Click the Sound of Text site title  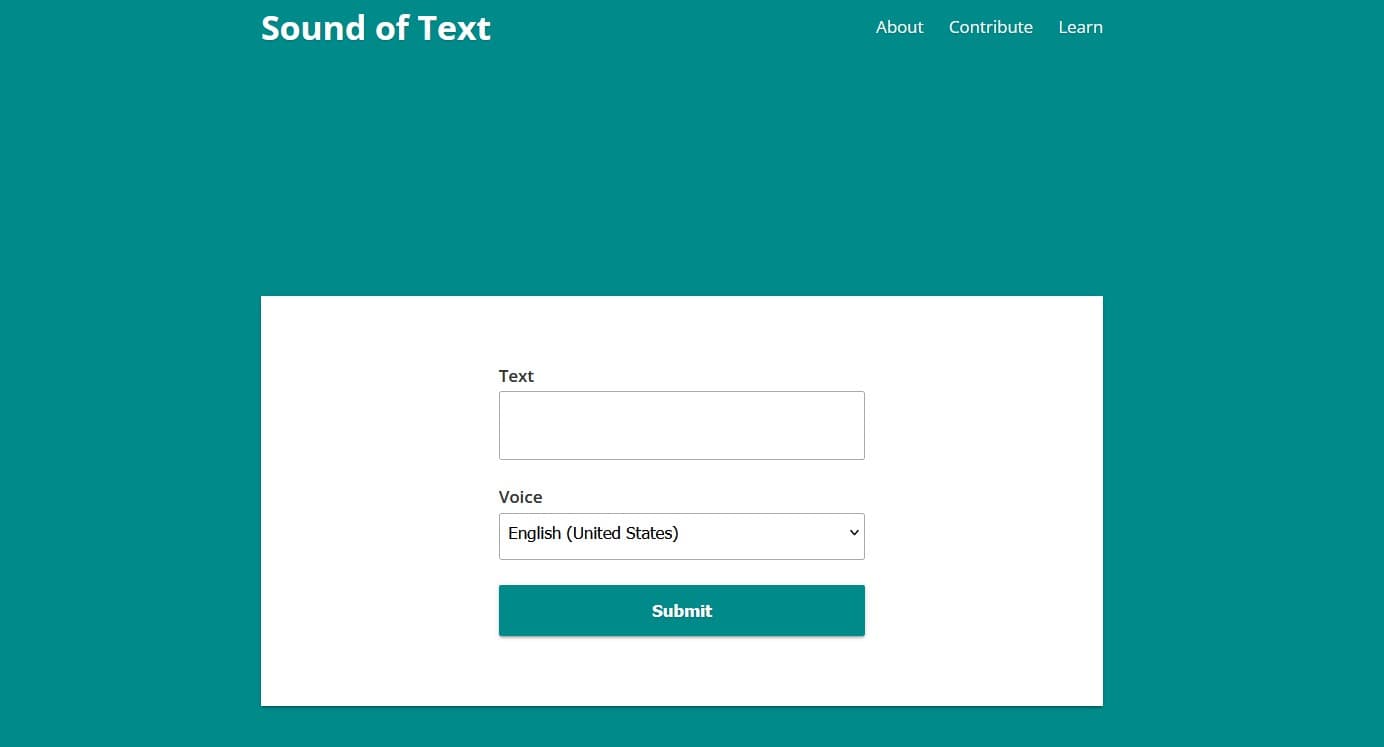(375, 28)
